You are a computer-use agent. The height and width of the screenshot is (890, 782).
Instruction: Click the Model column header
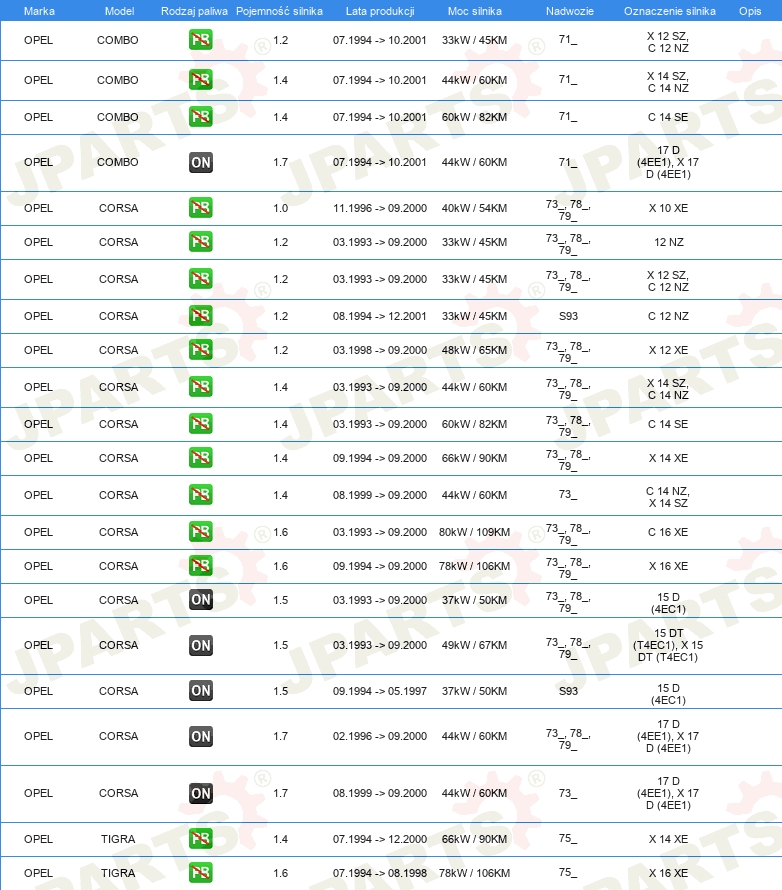[x=119, y=11]
